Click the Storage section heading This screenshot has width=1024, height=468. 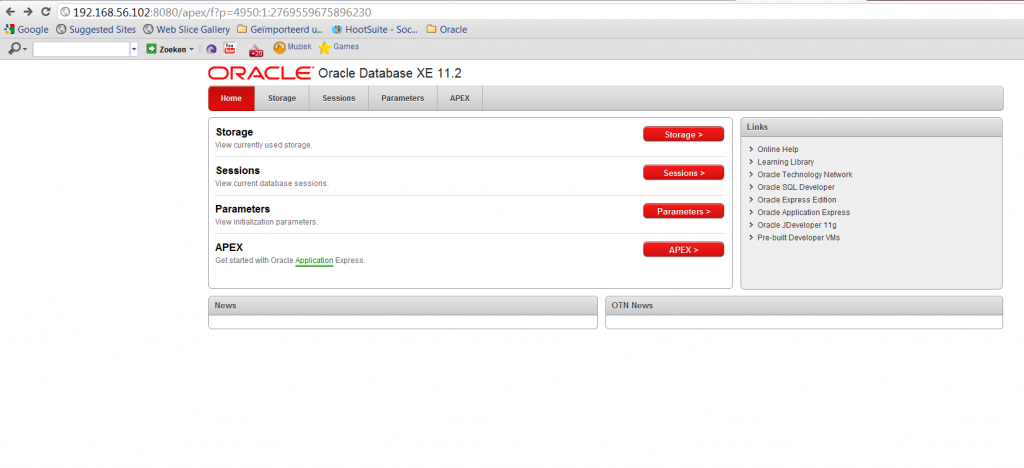(234, 133)
